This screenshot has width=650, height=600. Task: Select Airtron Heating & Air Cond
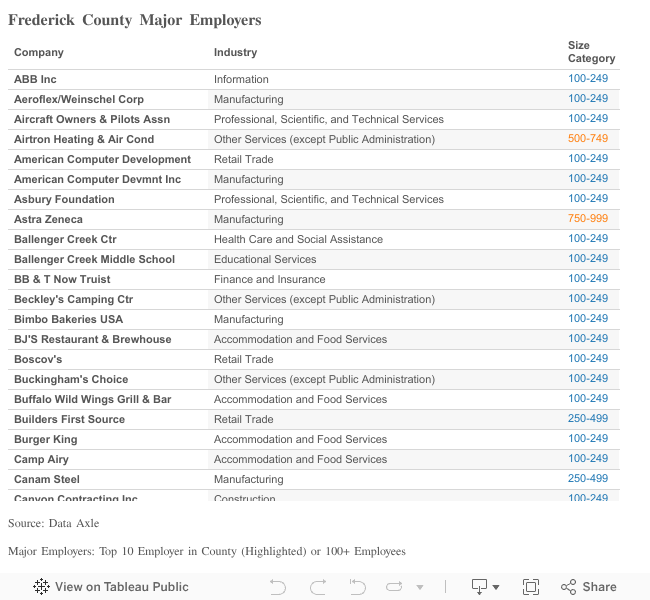click(84, 139)
